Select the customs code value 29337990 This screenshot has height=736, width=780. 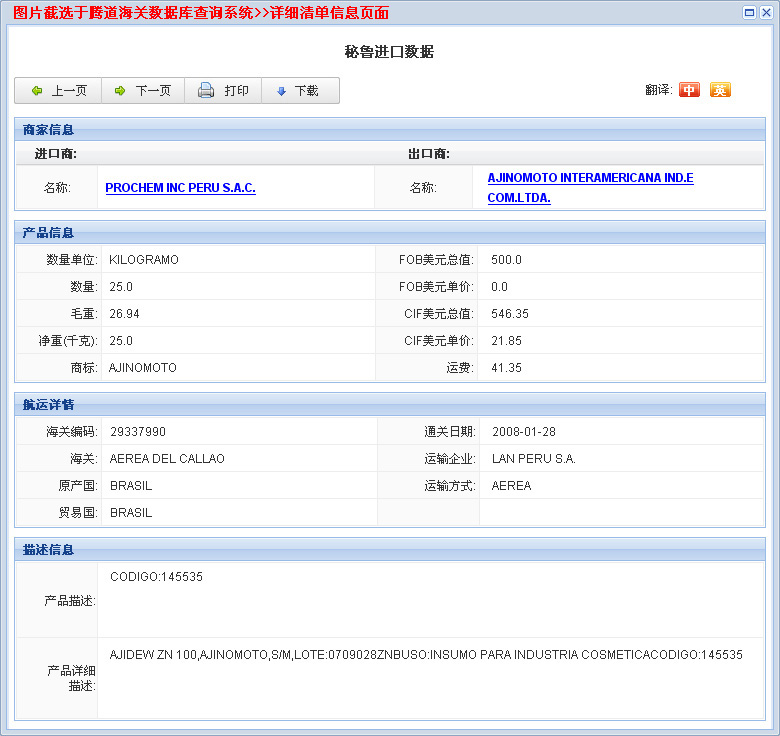(x=138, y=432)
